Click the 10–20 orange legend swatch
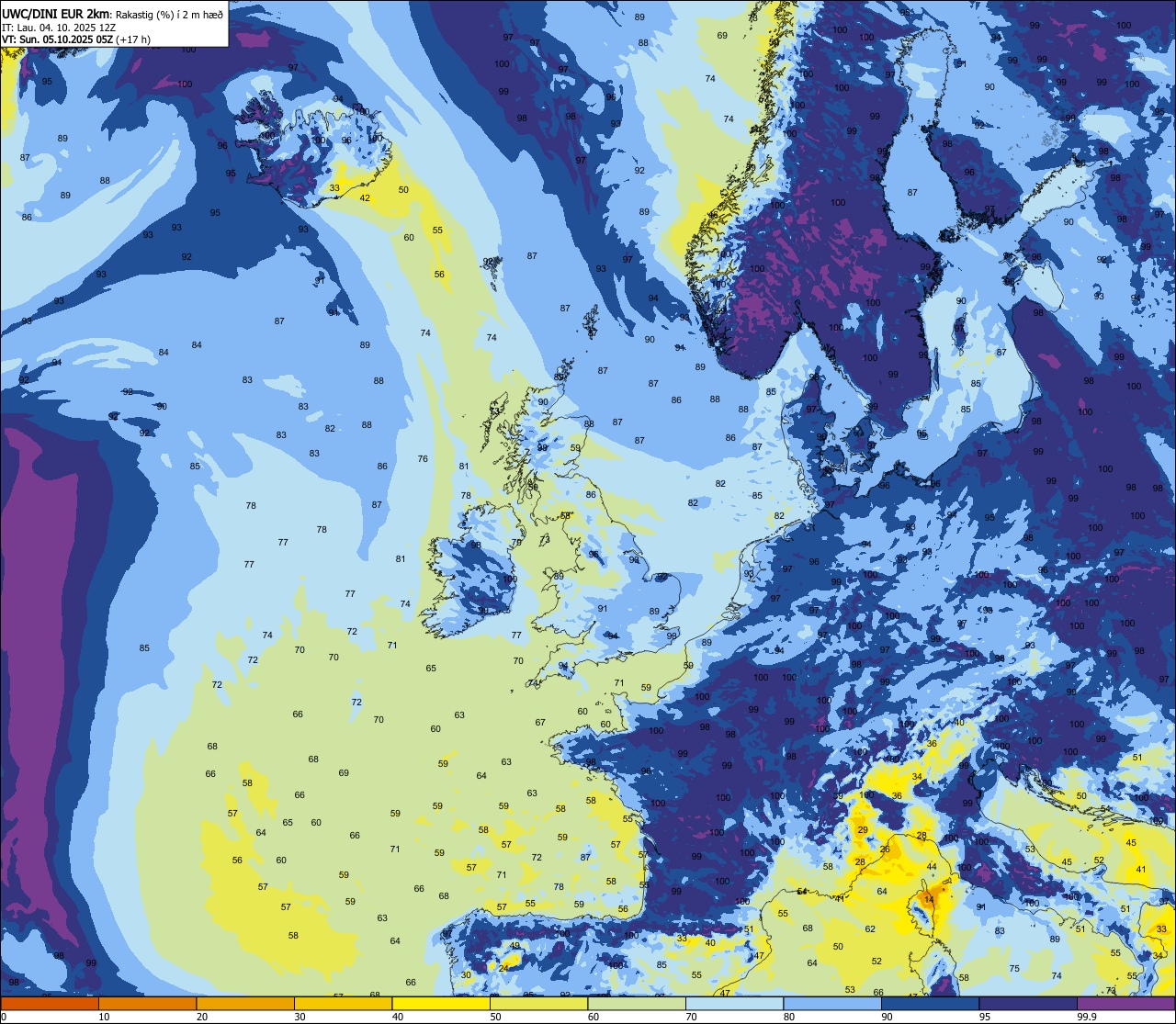Screen dimensions: 1176x1024 coord(147,1003)
